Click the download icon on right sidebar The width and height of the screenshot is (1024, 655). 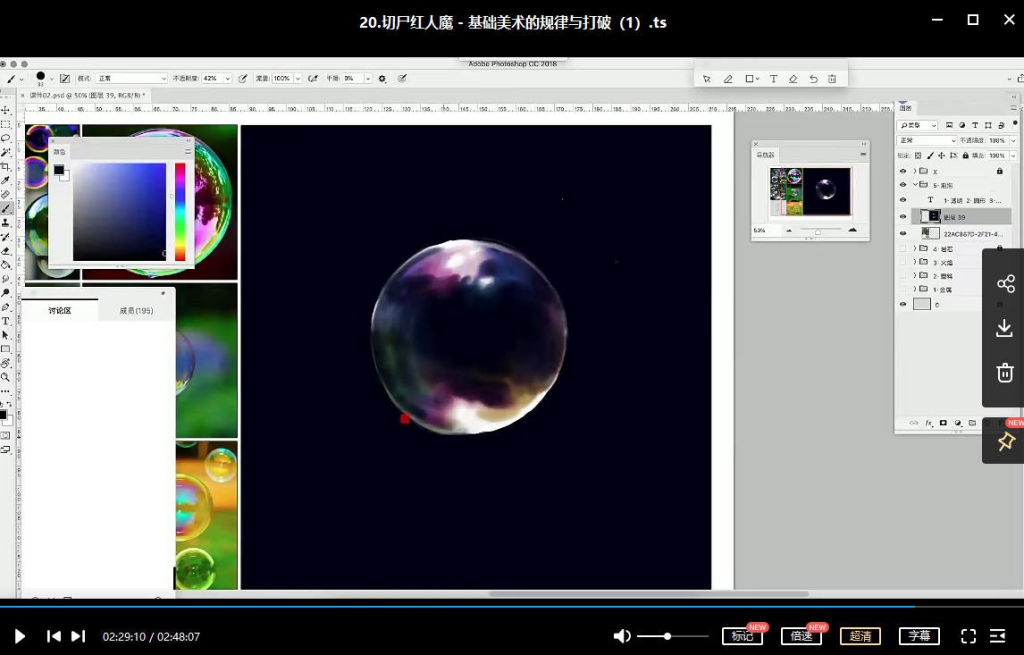[x=1005, y=328]
